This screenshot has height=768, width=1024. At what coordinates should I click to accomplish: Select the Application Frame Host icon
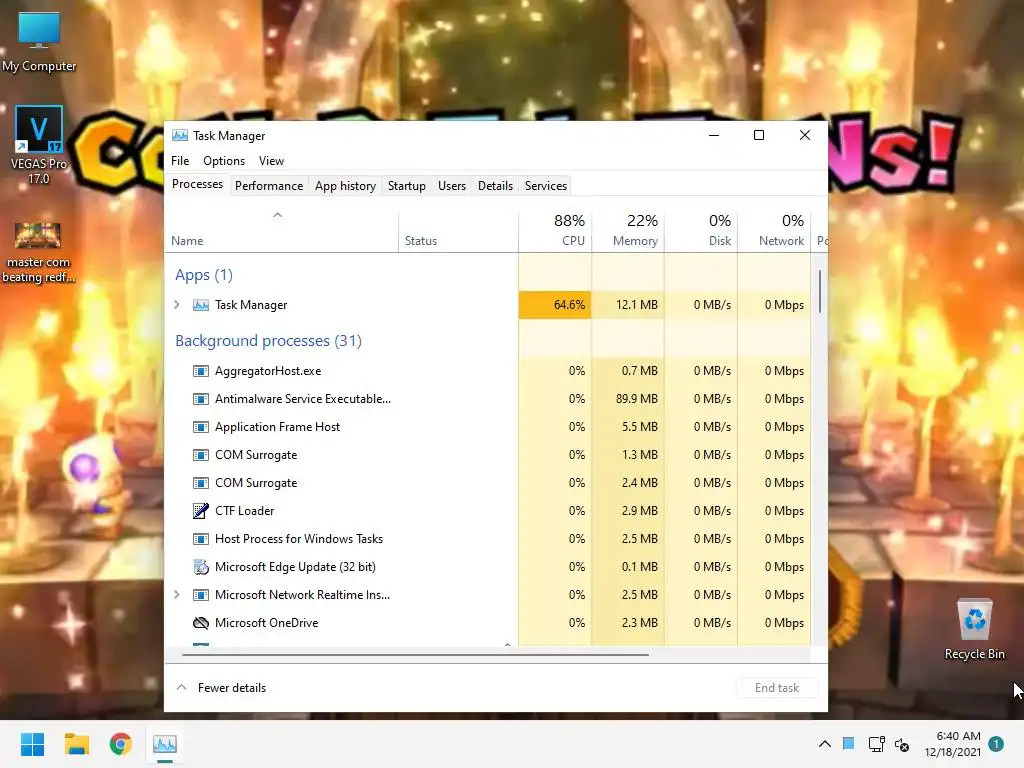pyautogui.click(x=200, y=427)
